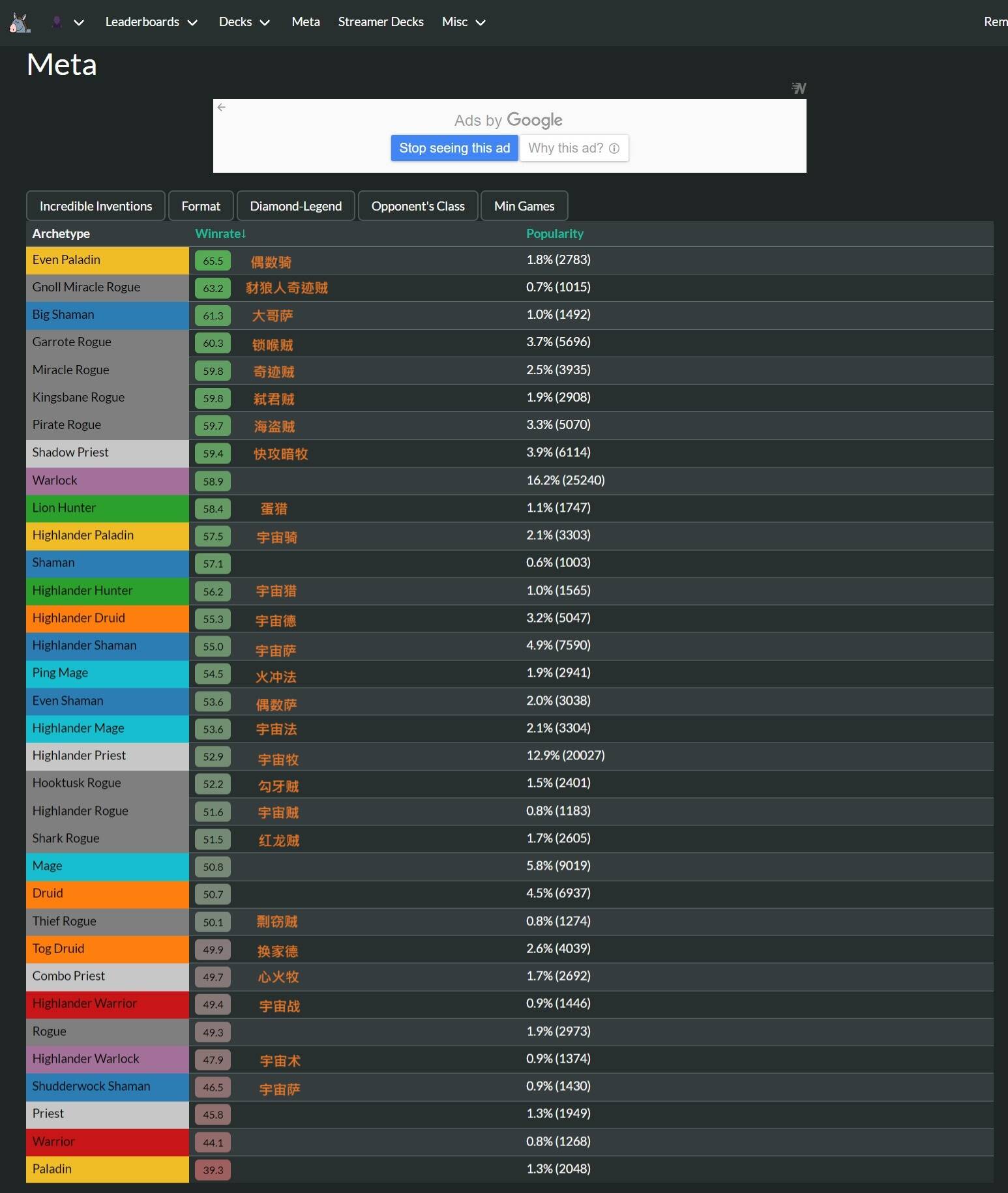The height and width of the screenshot is (1193, 1008).
Task: Go to the Meta nav item
Action: tap(306, 22)
